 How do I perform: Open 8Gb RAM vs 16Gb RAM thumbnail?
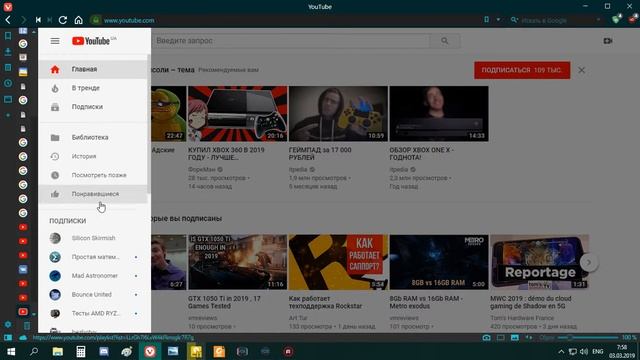point(439,262)
